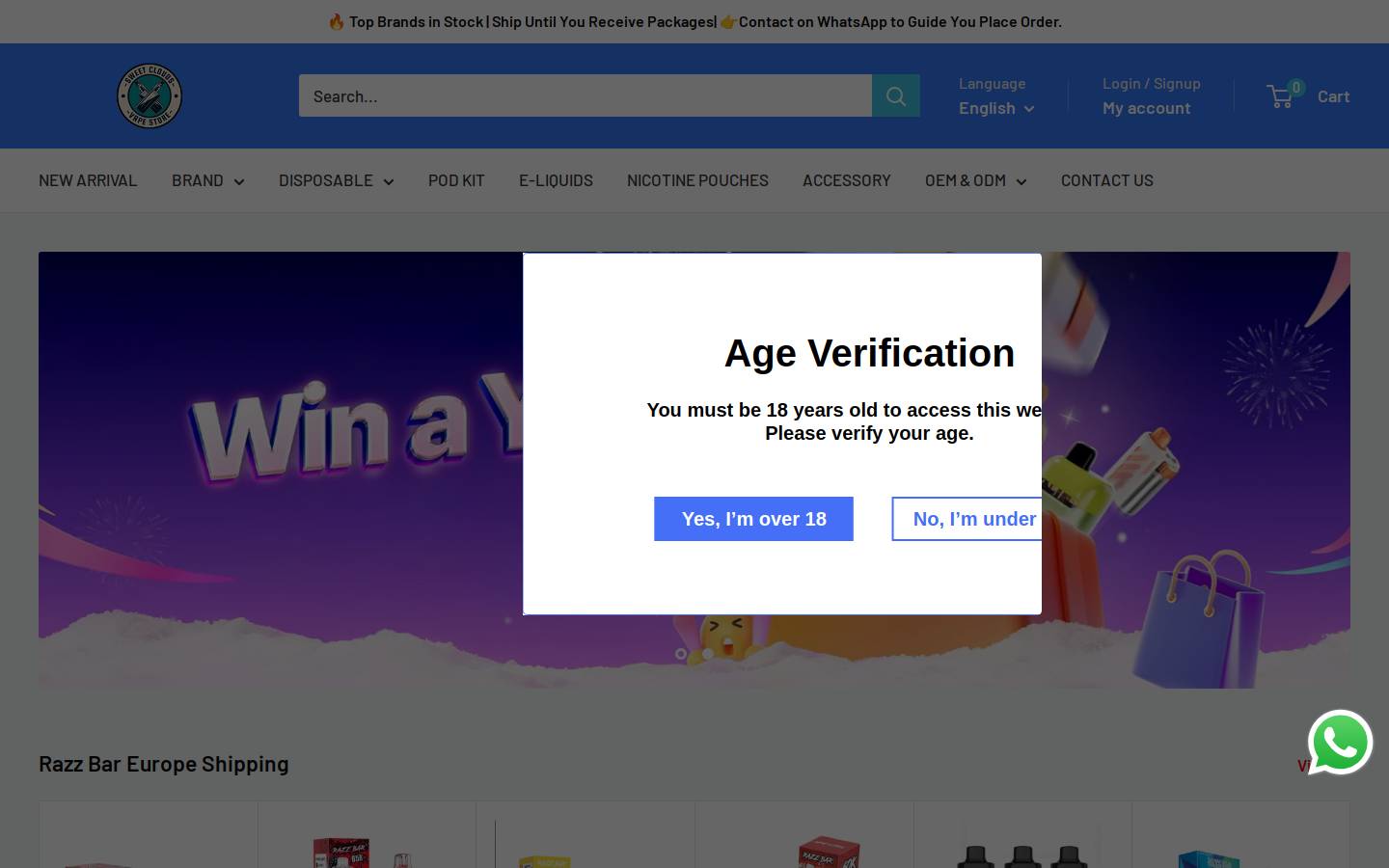Select the first banner slide dot
Image resolution: width=1389 pixels, height=868 pixels.
(681, 654)
